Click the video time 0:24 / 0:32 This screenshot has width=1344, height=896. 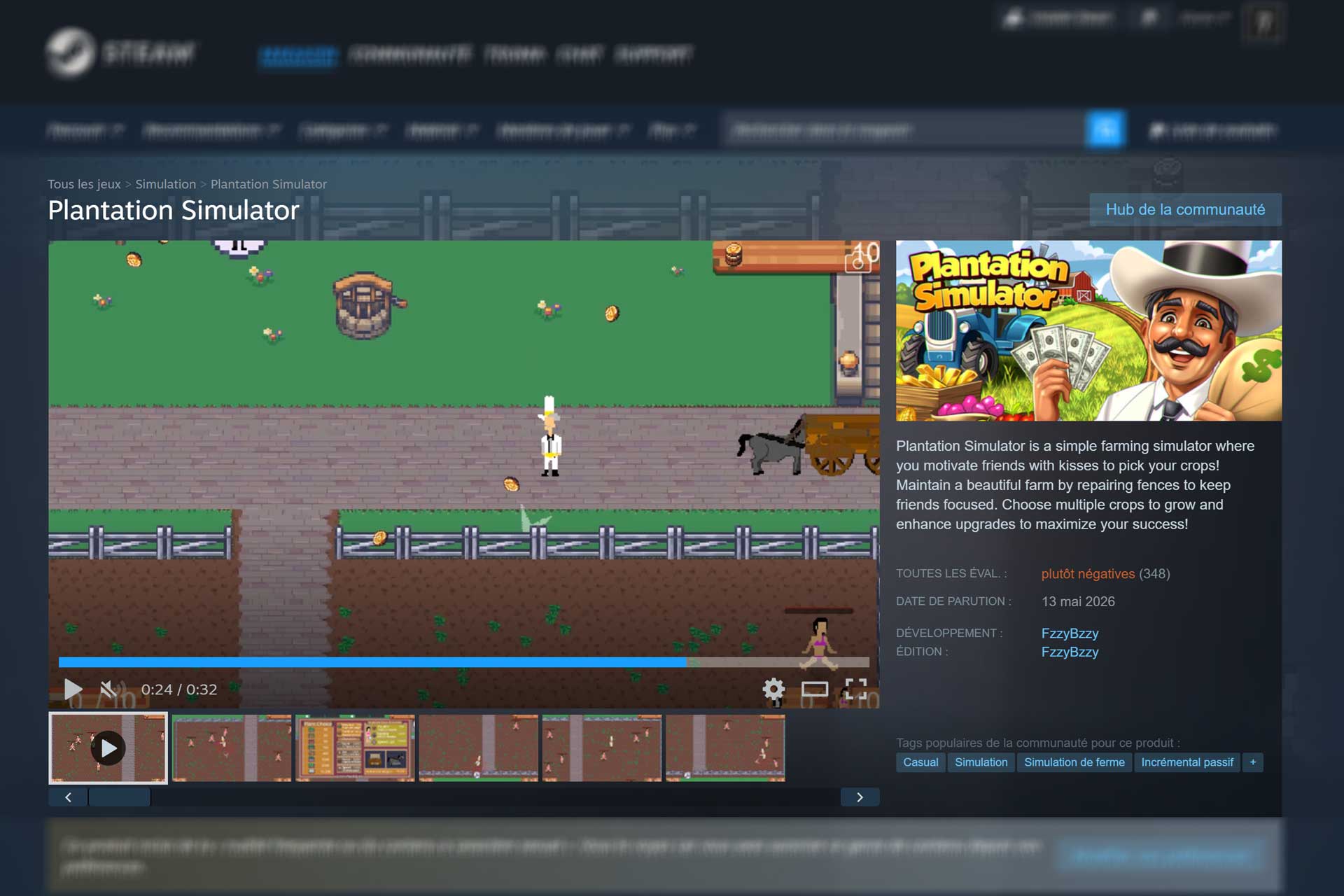179,689
